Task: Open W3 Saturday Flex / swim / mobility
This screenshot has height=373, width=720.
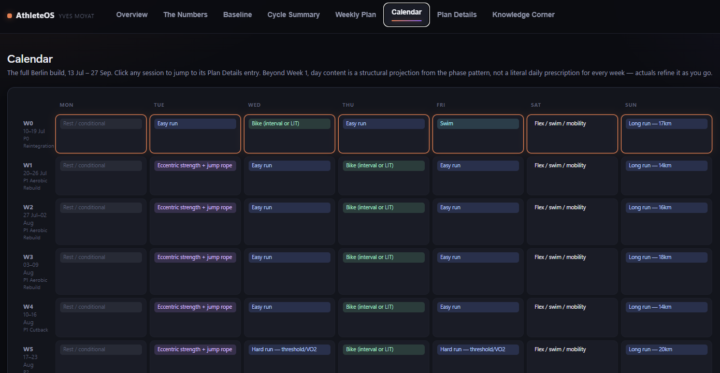Action: (560, 257)
